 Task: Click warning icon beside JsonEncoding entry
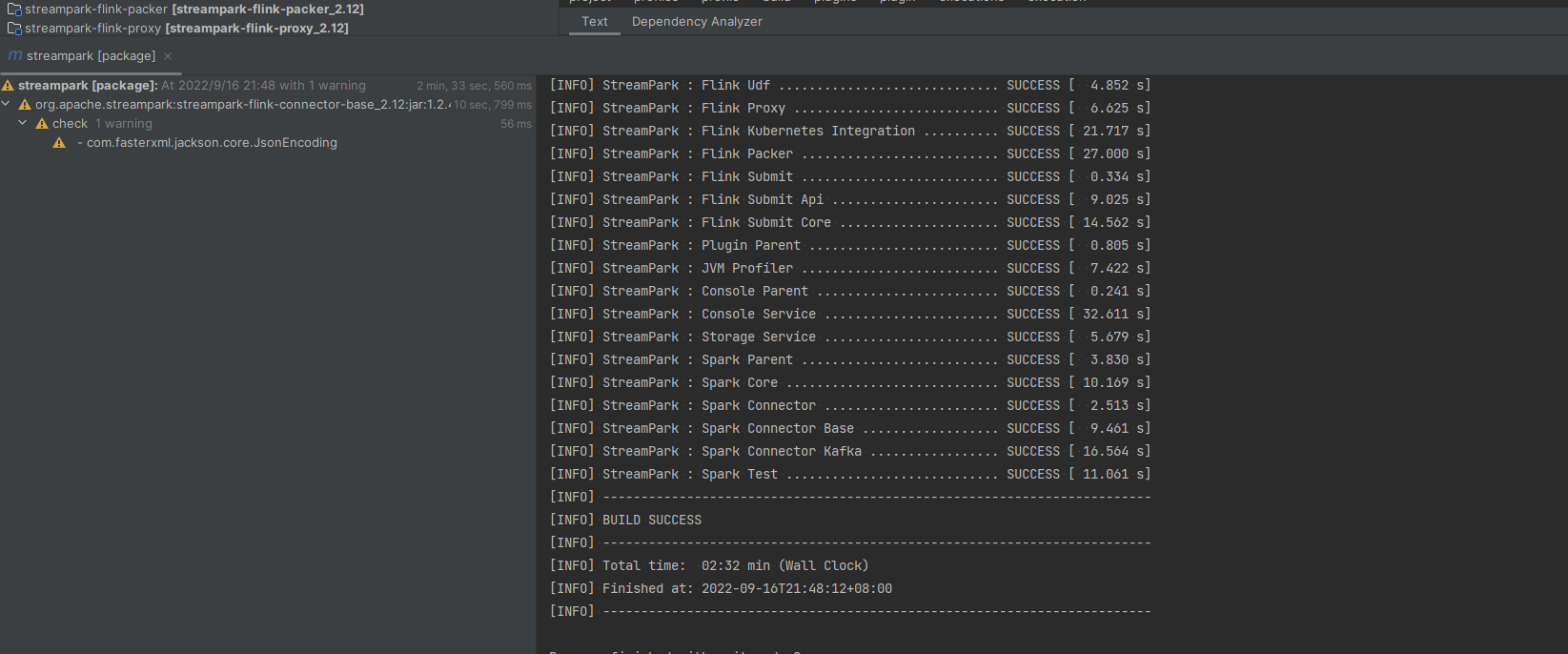59,143
